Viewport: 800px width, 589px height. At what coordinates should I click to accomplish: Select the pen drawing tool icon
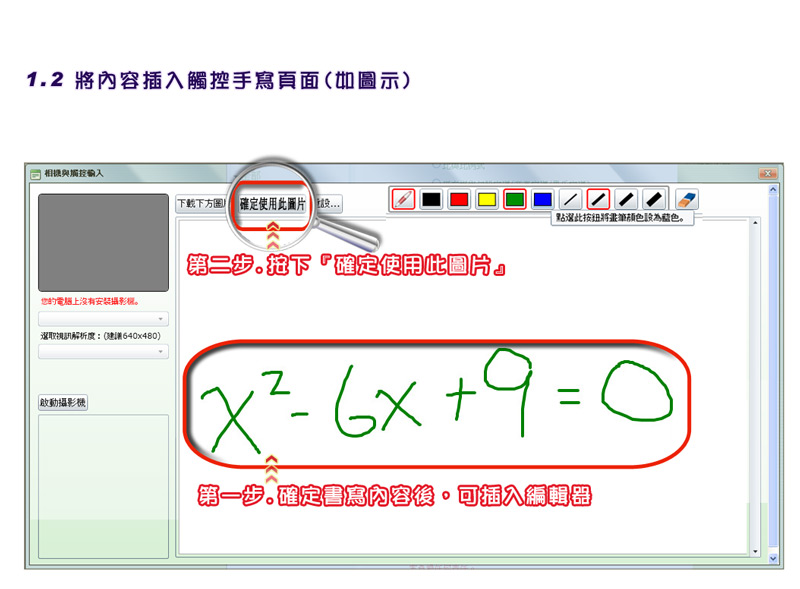pyautogui.click(x=403, y=199)
